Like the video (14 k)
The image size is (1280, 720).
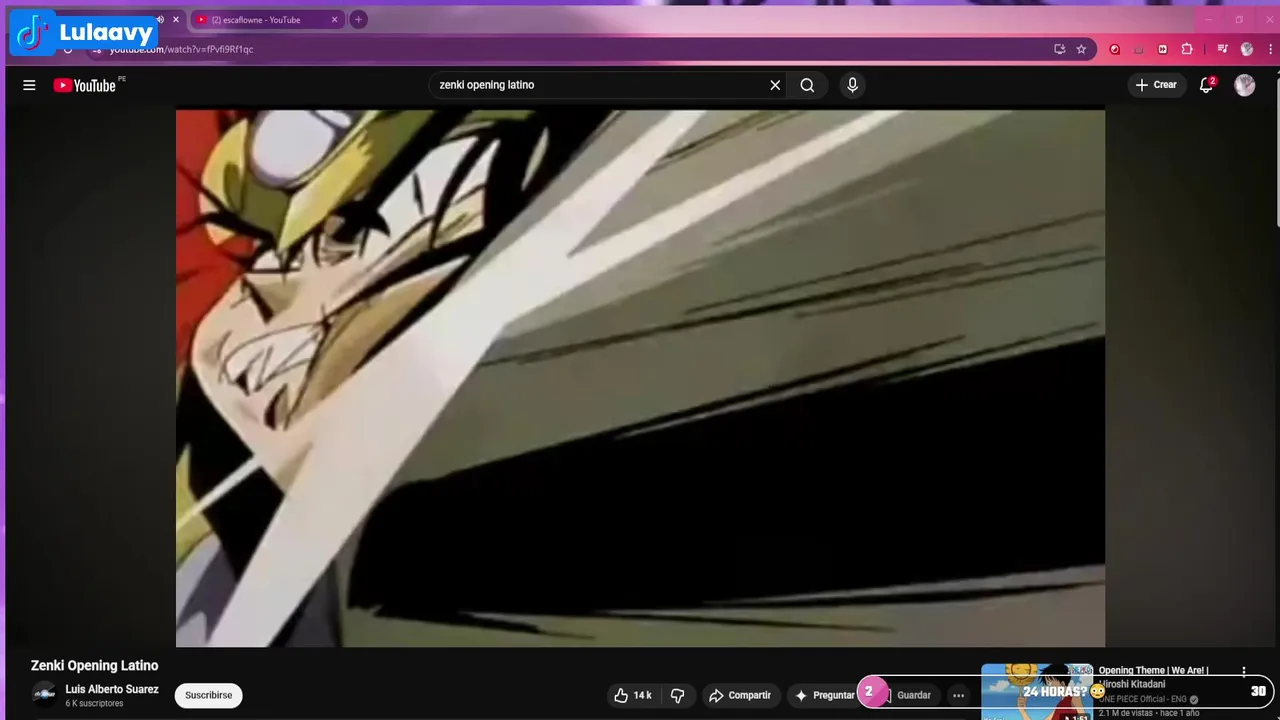pyautogui.click(x=632, y=695)
